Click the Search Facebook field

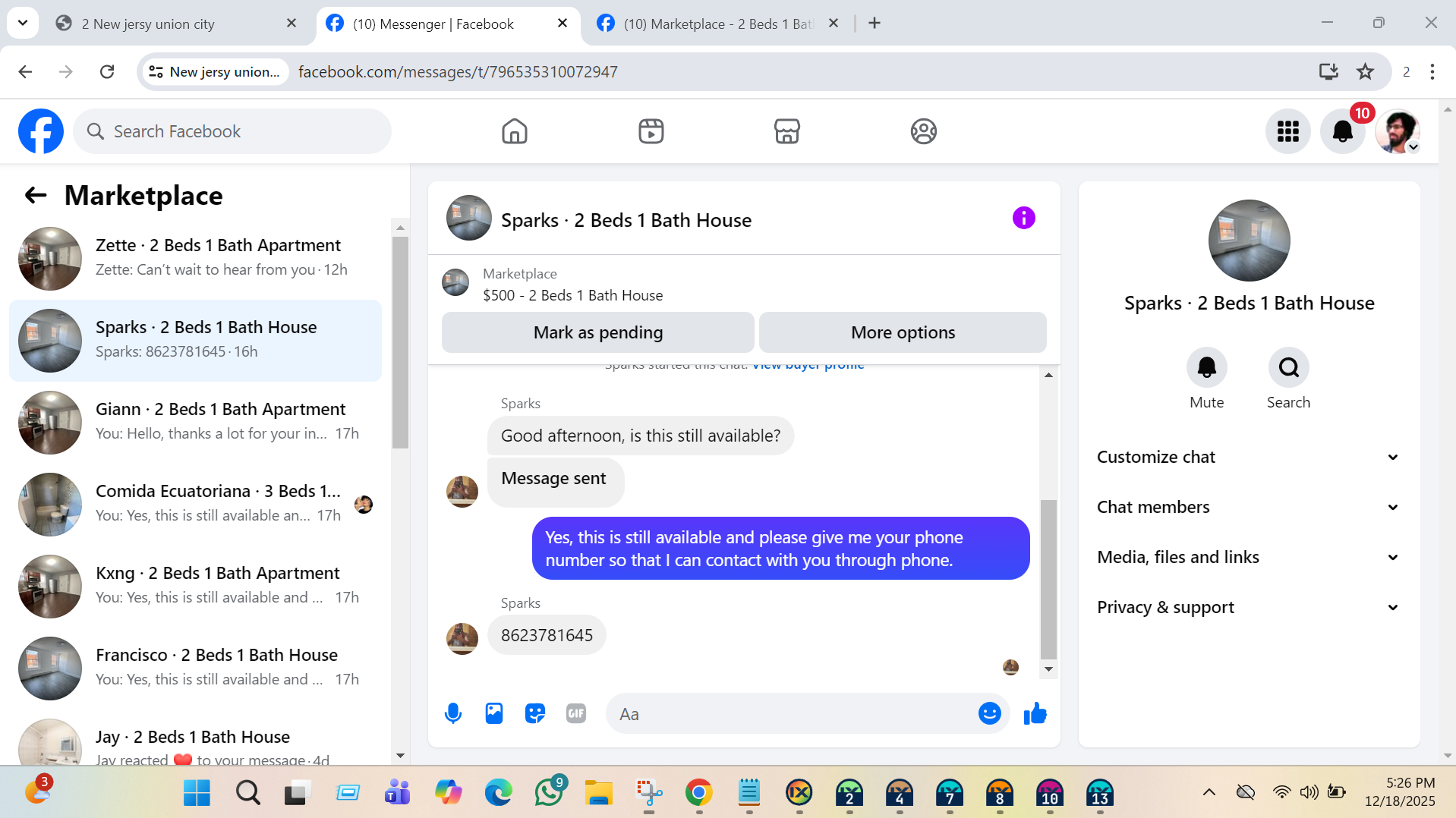232,131
